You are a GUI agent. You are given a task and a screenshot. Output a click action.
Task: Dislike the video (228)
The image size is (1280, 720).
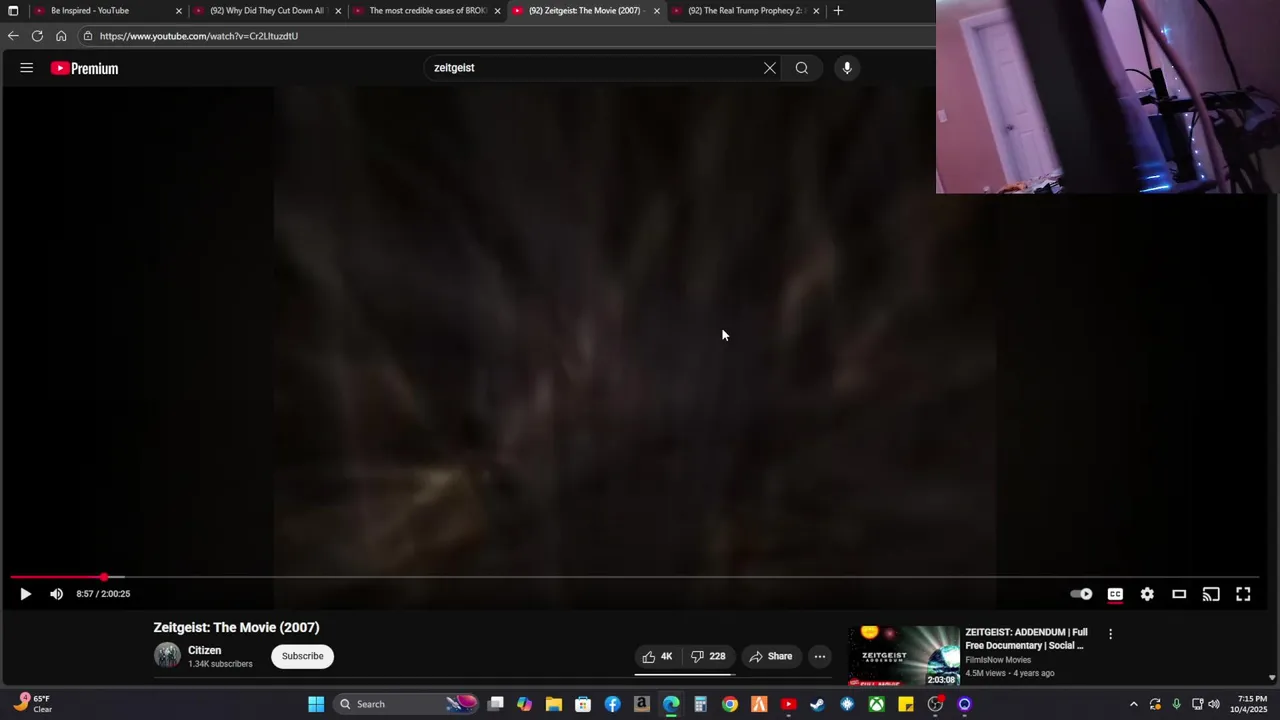click(x=708, y=656)
